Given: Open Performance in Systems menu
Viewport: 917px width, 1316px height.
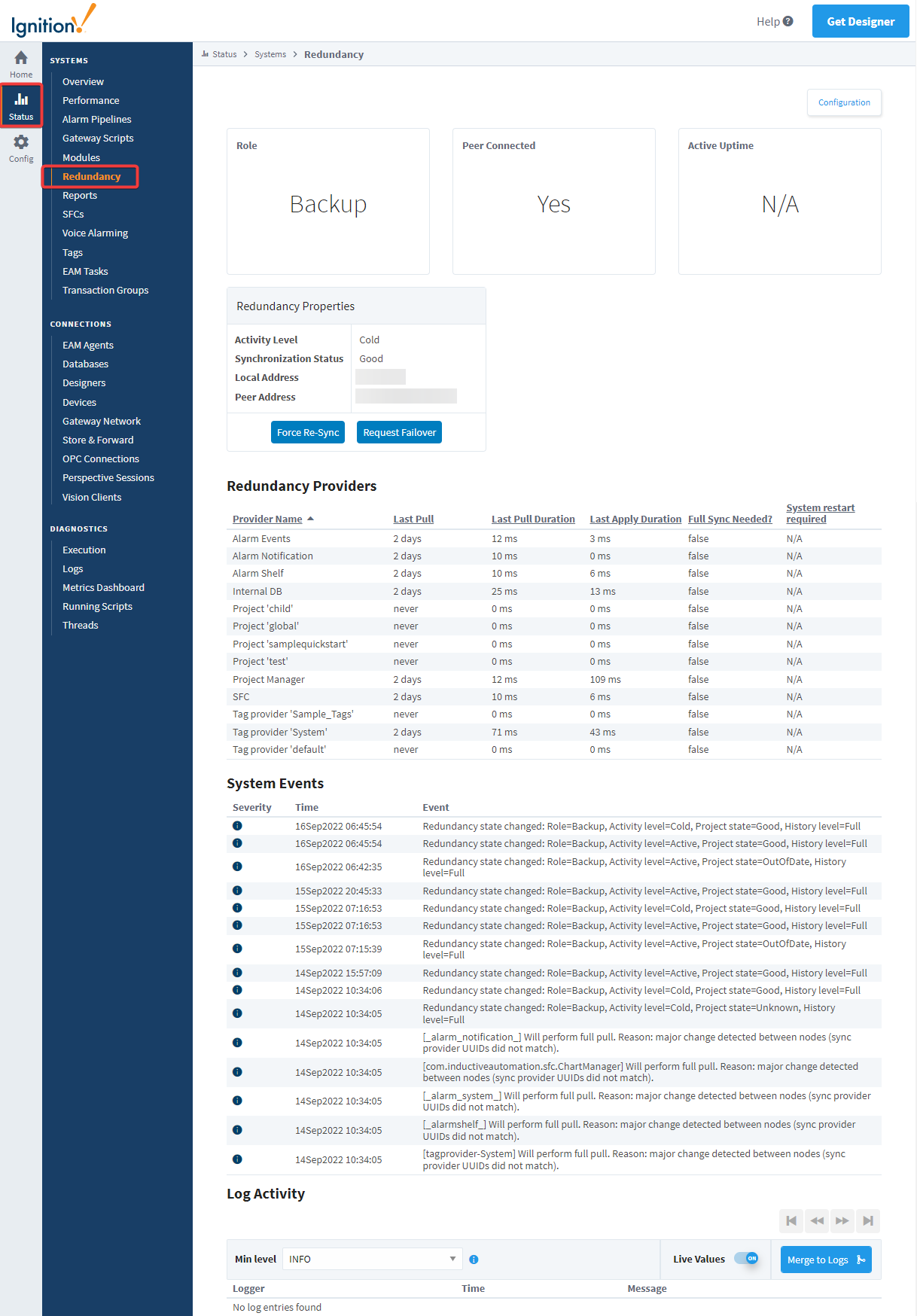Looking at the screenshot, I should click(90, 100).
